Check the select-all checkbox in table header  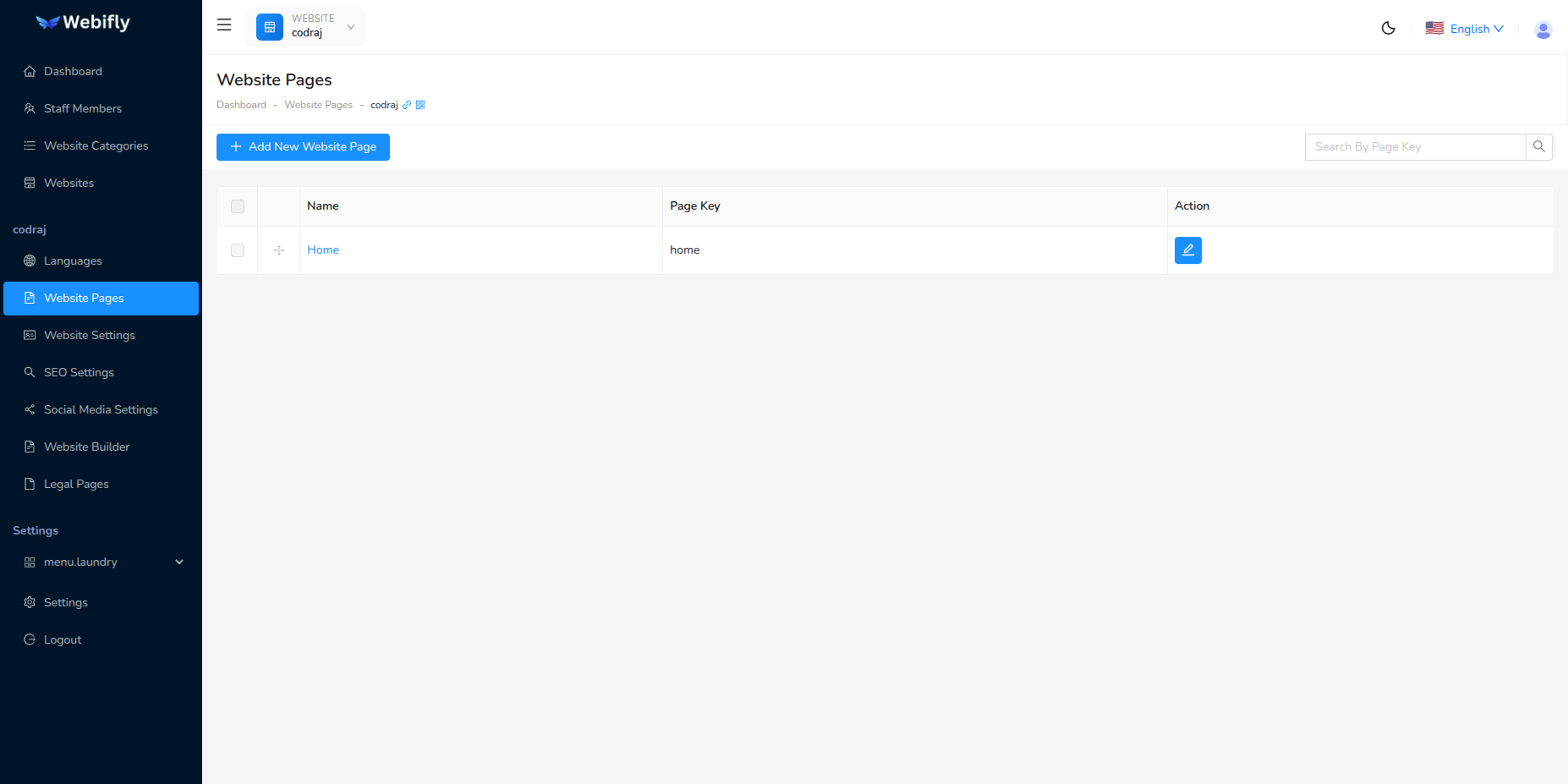pyautogui.click(x=237, y=206)
